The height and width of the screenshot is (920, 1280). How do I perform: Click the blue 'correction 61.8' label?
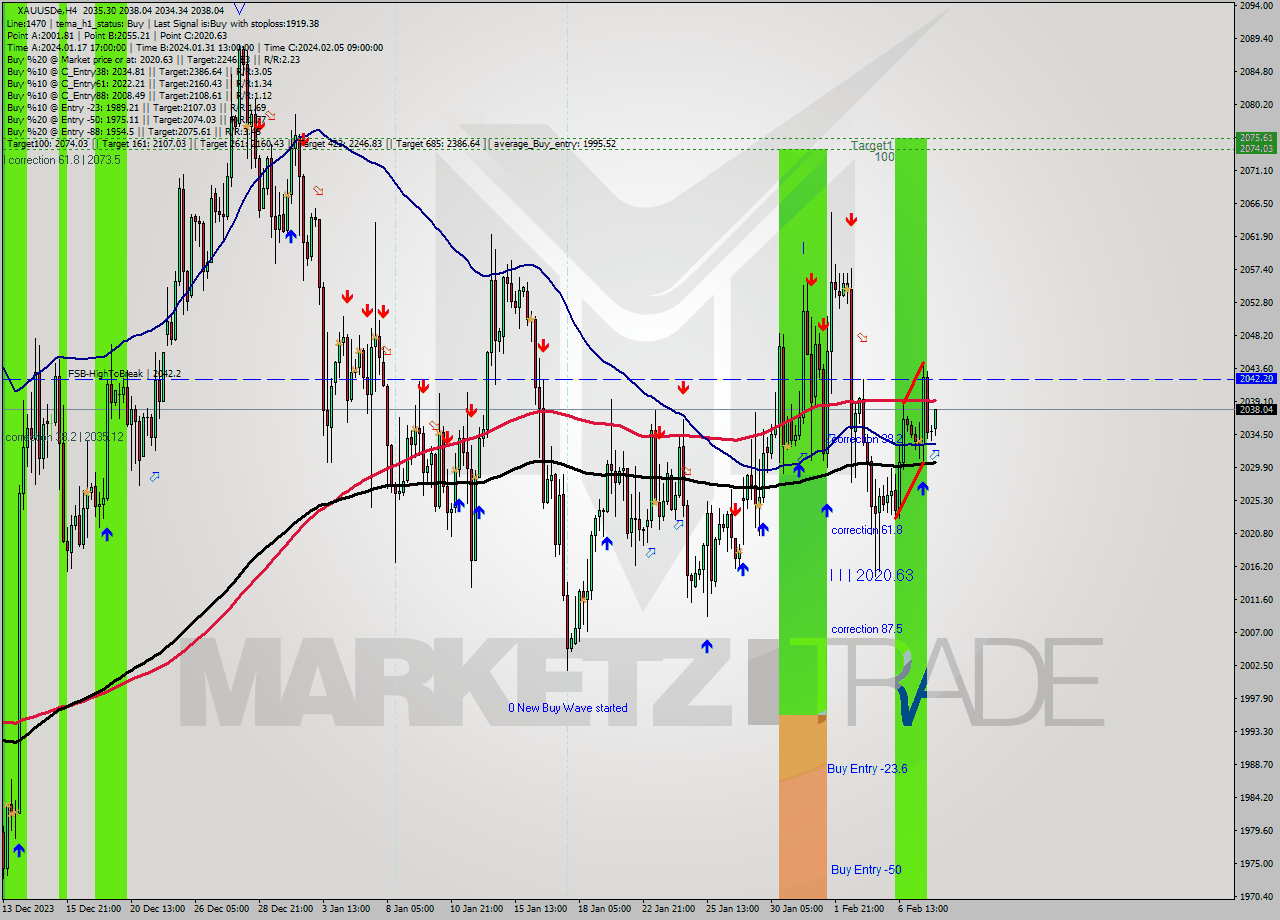point(867,530)
